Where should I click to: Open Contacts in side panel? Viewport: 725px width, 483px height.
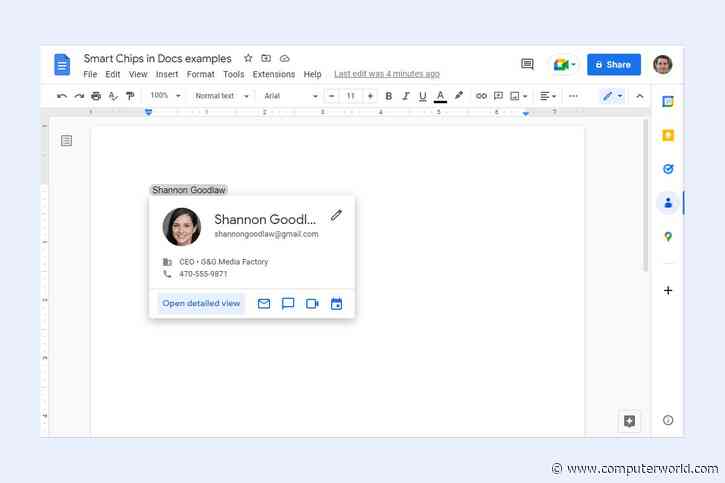pos(668,203)
